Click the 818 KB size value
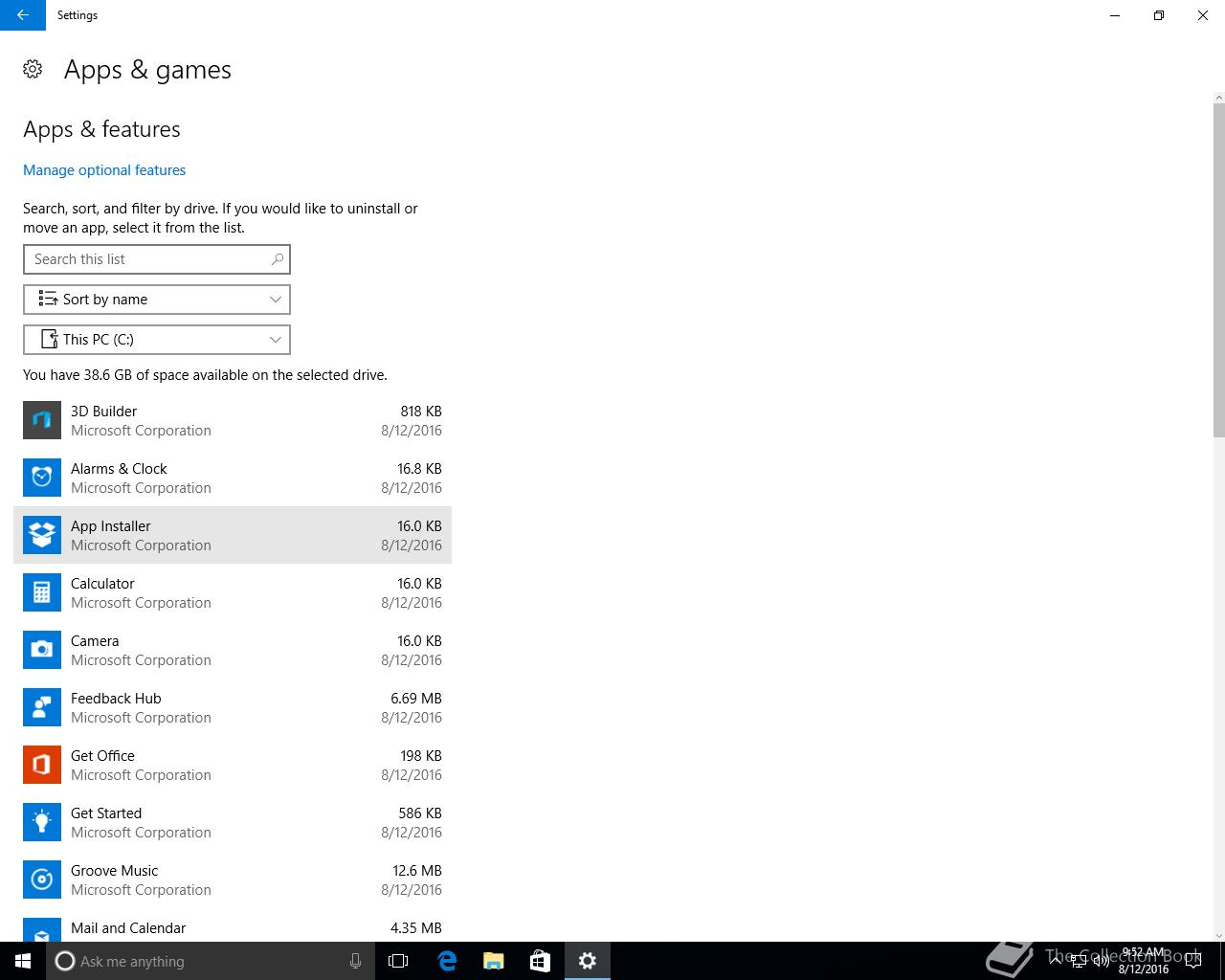 (x=421, y=412)
